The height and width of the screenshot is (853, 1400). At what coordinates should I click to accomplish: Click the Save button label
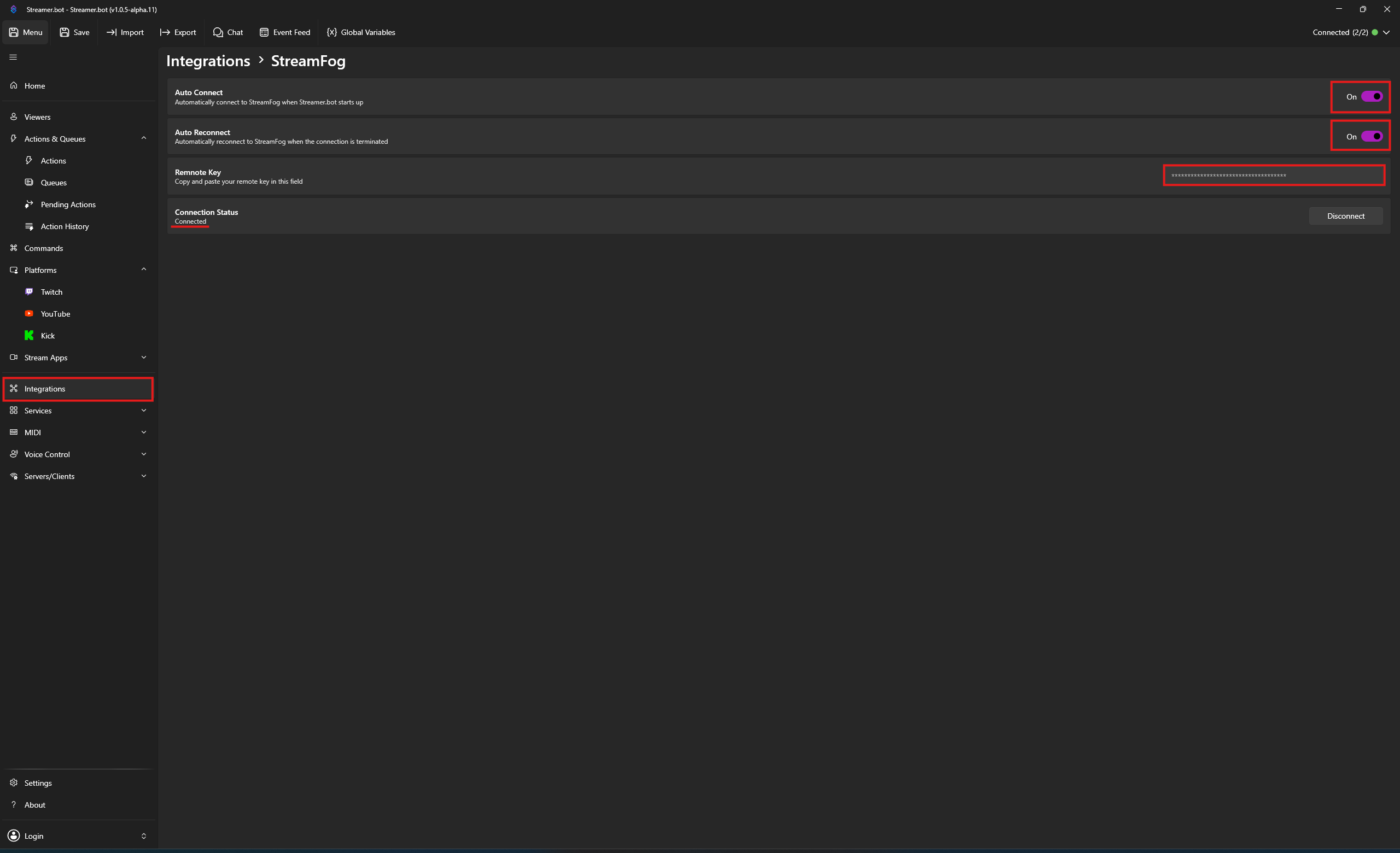[x=81, y=32]
